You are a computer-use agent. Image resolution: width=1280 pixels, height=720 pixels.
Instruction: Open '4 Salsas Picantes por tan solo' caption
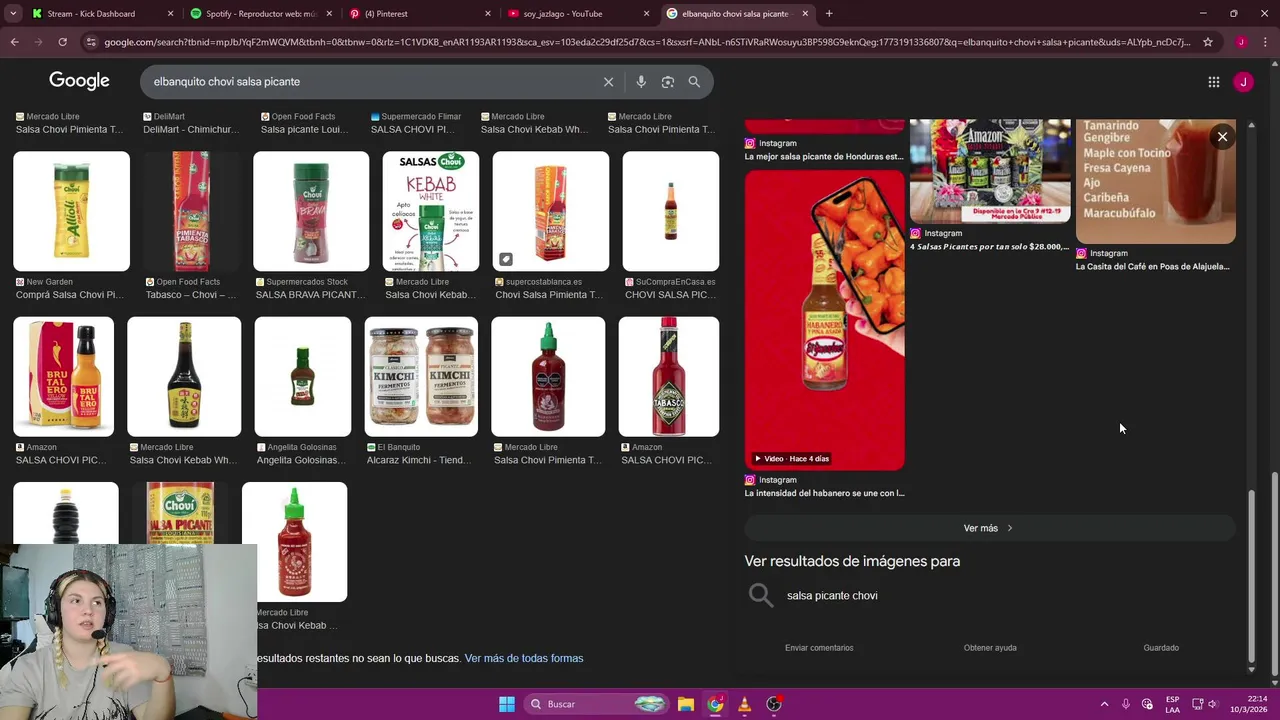[x=989, y=246]
